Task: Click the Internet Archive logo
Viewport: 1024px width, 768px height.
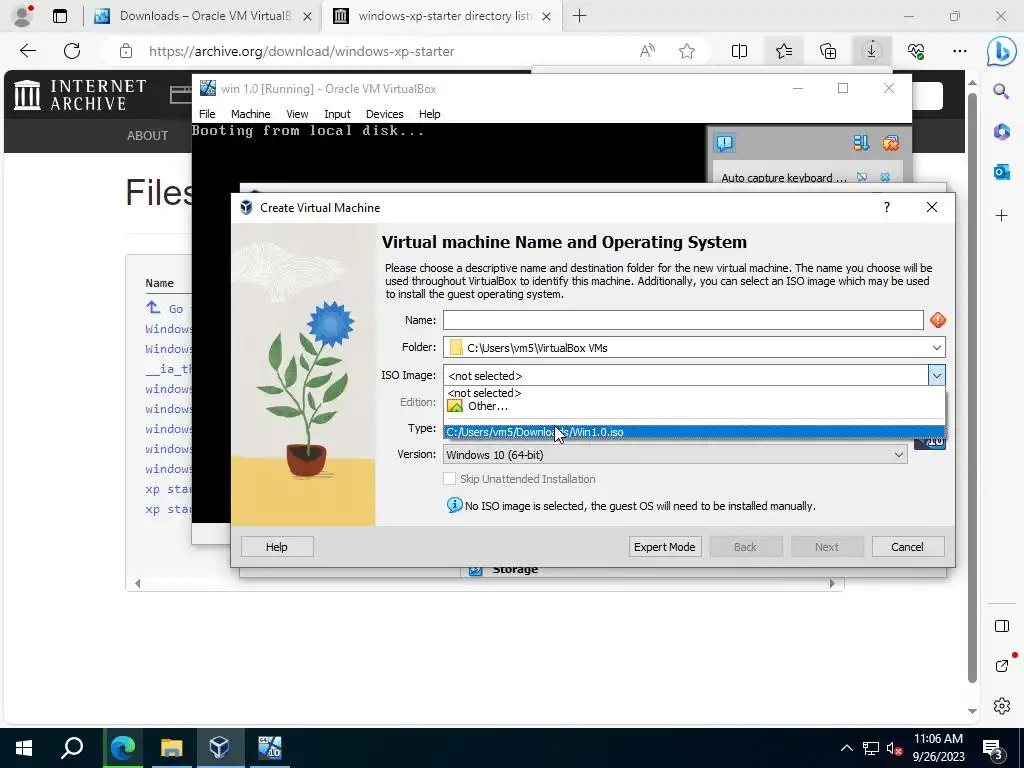Action: [80, 95]
